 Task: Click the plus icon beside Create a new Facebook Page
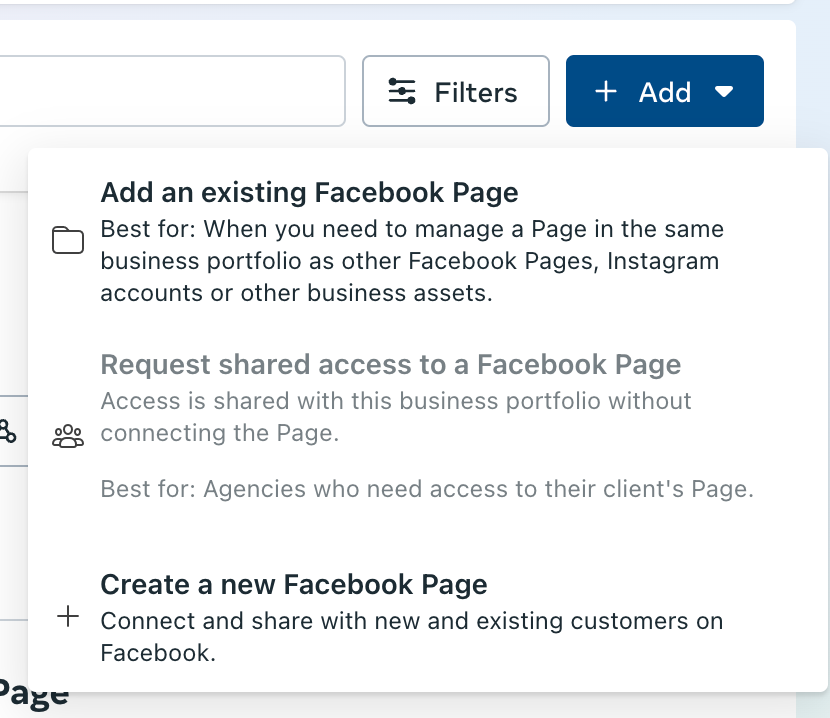(x=68, y=616)
